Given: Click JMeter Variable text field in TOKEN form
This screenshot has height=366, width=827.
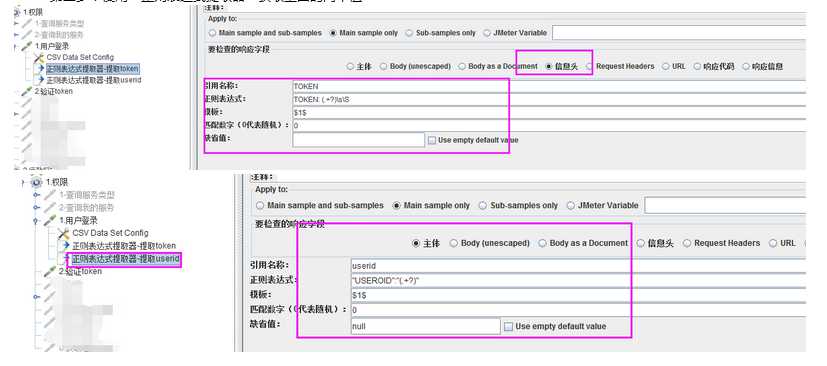Looking at the screenshot, I should [679, 33].
